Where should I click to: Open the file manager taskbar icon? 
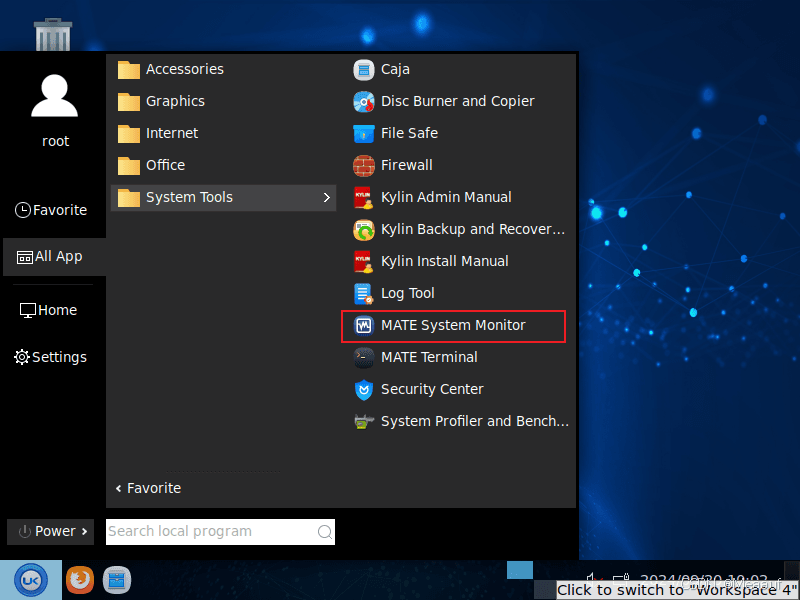[117, 580]
